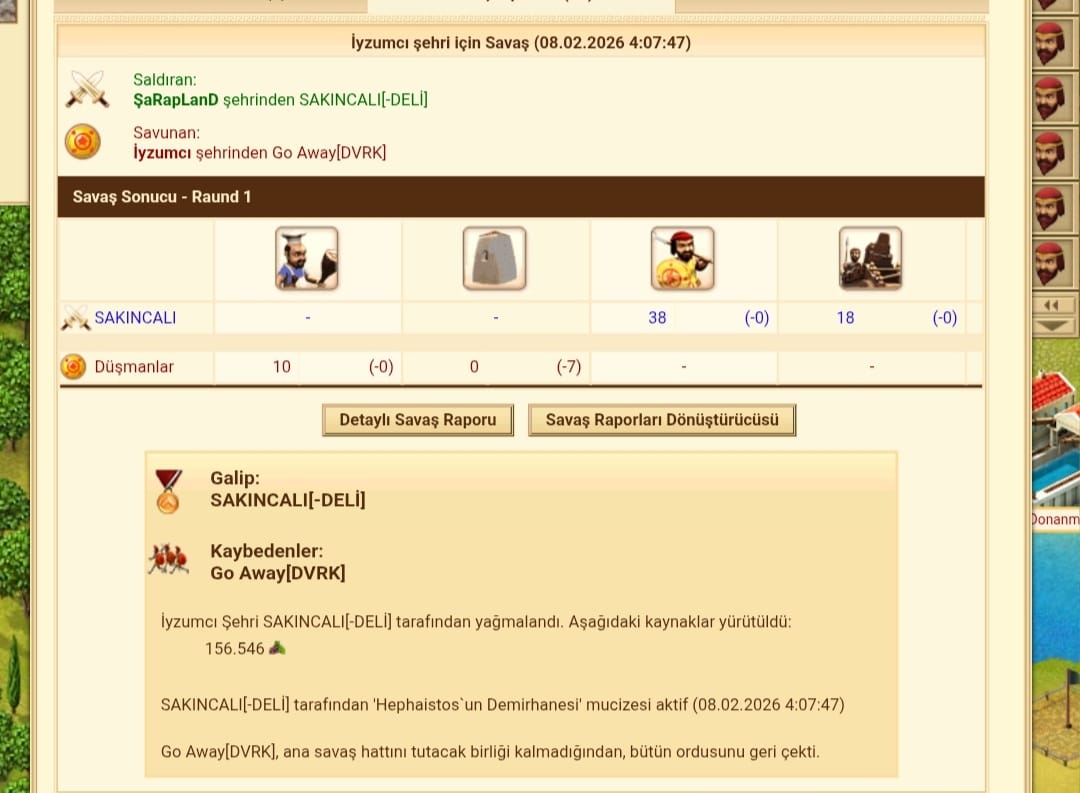Select the topmost advisor portrait in sidebar
This screenshot has width=1080, height=793.
click(x=1050, y=45)
